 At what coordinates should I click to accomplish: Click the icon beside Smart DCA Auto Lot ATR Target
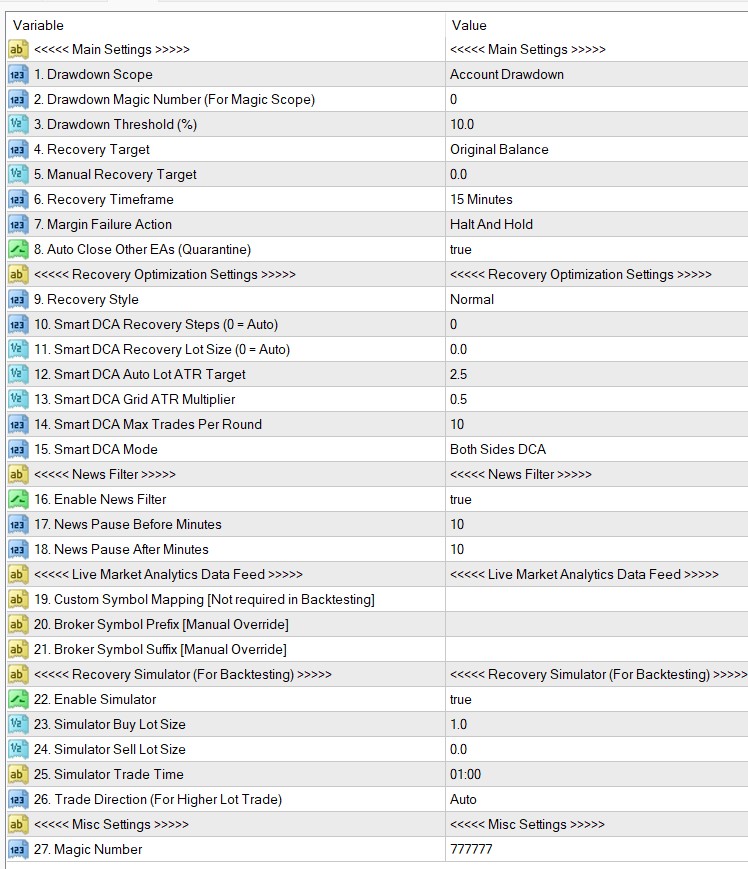18,375
